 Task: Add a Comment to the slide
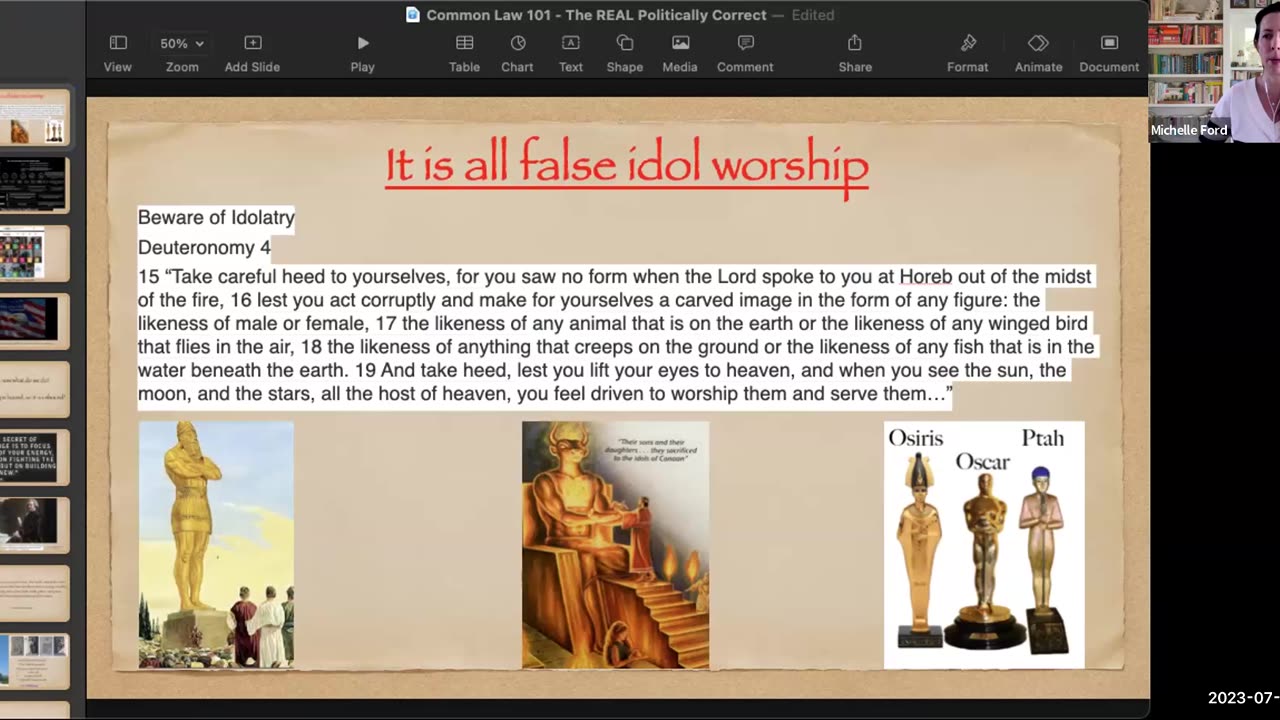tap(745, 53)
